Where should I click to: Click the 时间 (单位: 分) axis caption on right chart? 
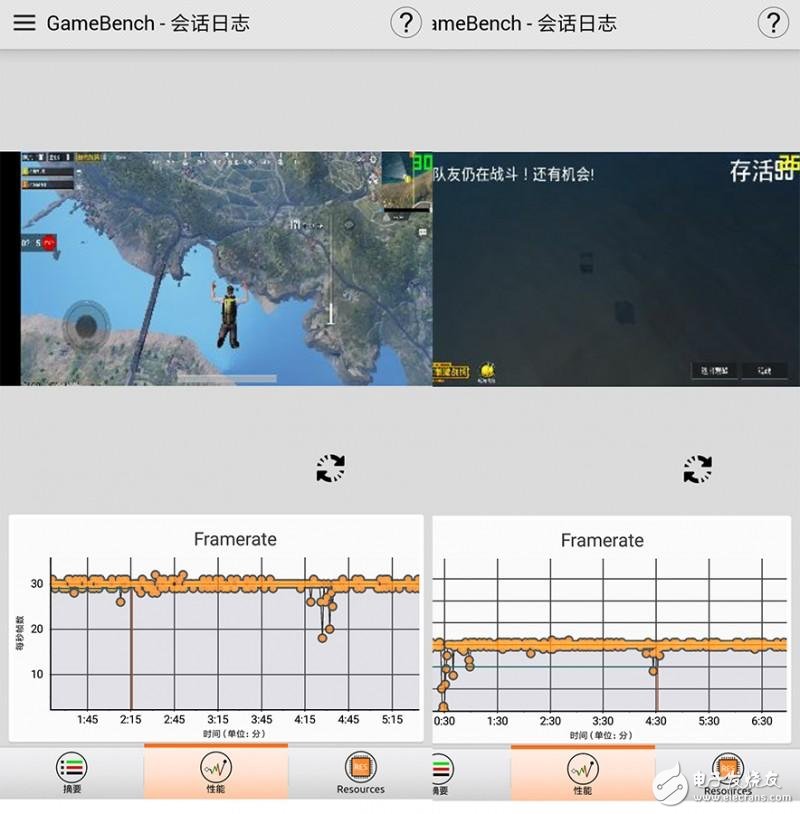click(x=601, y=736)
